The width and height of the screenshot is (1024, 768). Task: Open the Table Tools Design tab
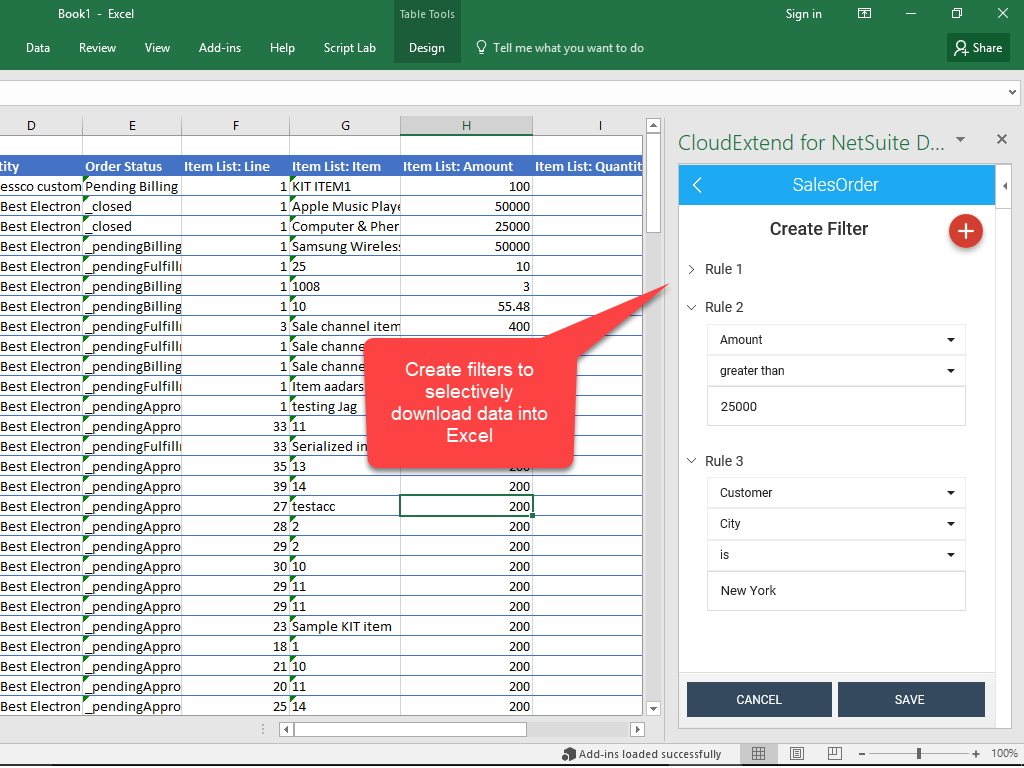tap(426, 48)
